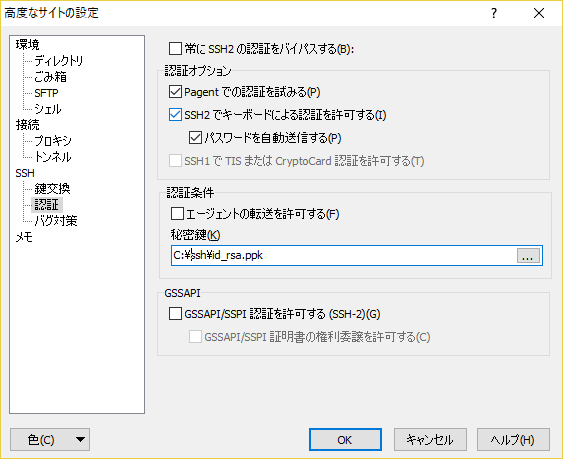Click the キャンセル button
The image size is (563, 459).
coord(430,440)
